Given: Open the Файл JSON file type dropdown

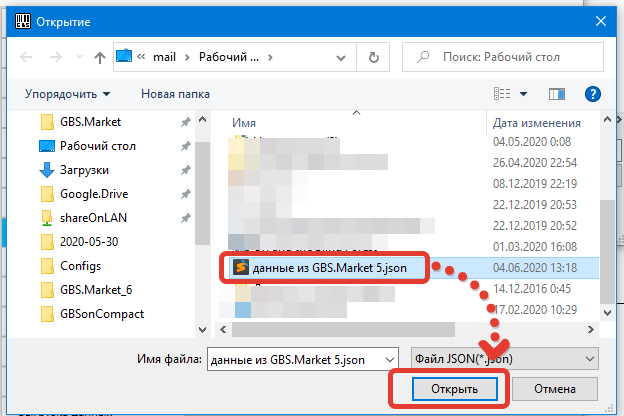Looking at the screenshot, I should pos(504,357).
